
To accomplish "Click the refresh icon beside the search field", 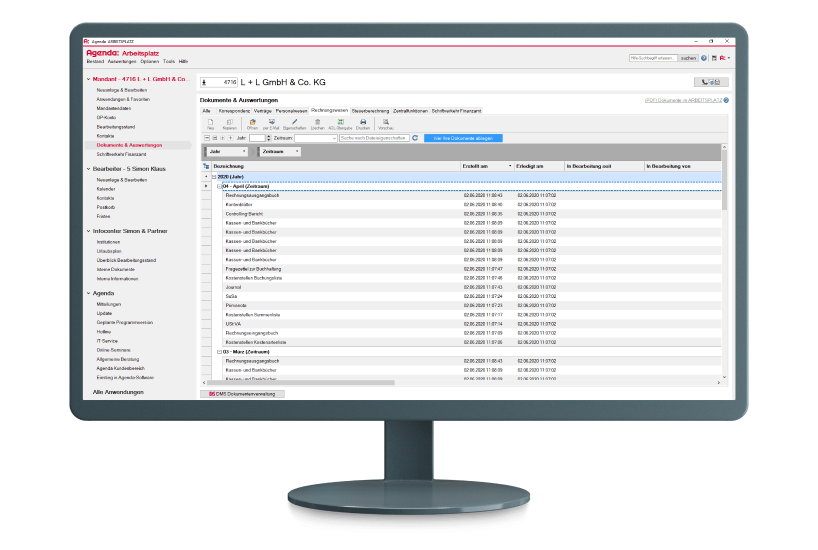I will point(415,138).
